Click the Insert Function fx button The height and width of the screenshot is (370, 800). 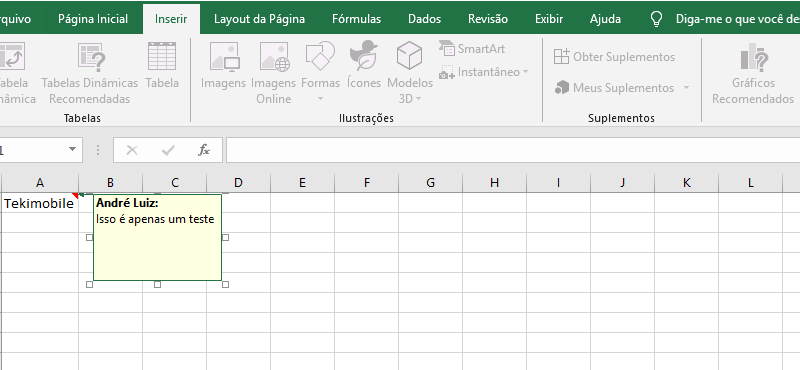[x=204, y=150]
